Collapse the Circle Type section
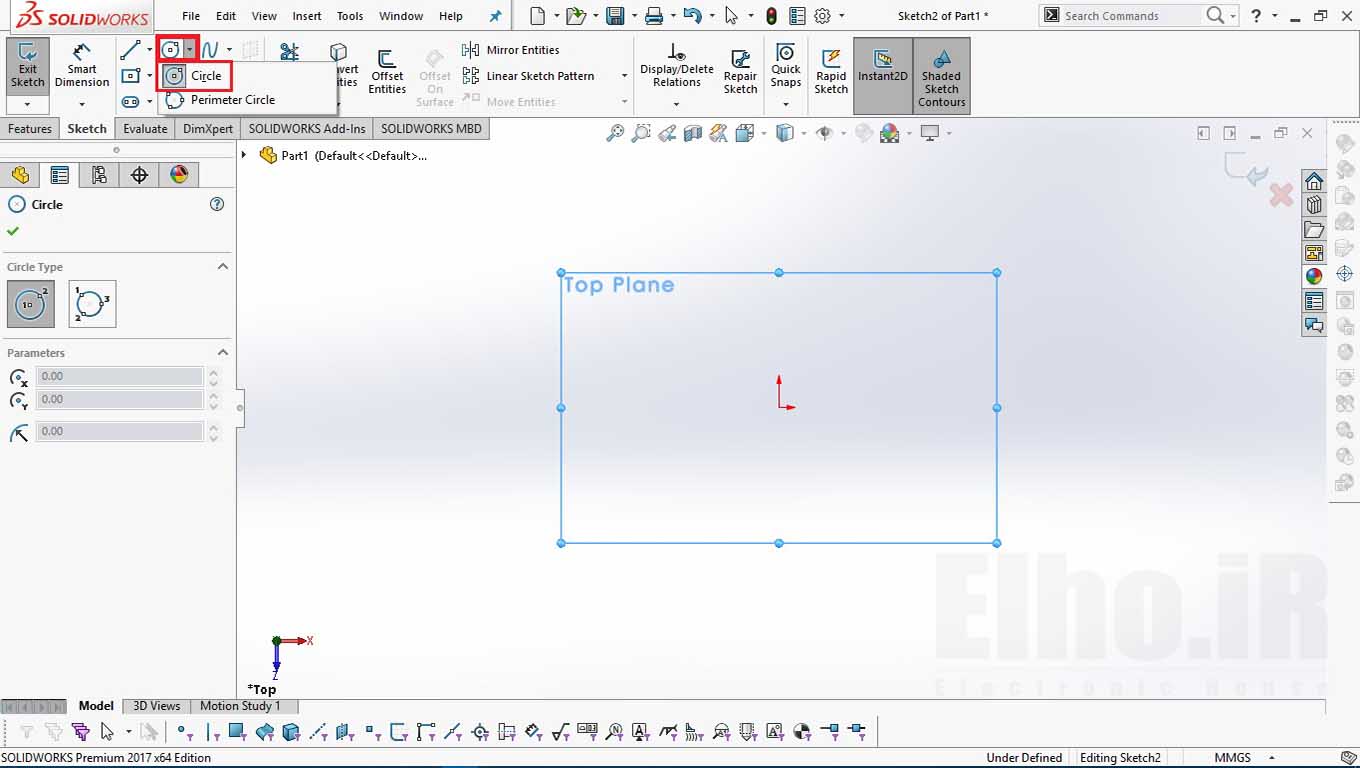The height and width of the screenshot is (768, 1360). coord(222,267)
